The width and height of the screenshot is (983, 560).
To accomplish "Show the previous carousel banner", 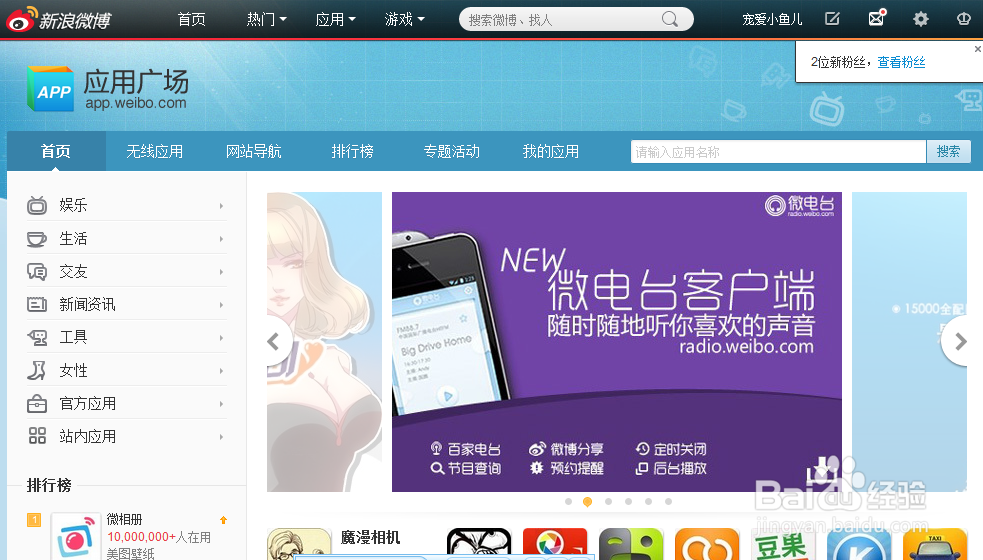I will (276, 342).
